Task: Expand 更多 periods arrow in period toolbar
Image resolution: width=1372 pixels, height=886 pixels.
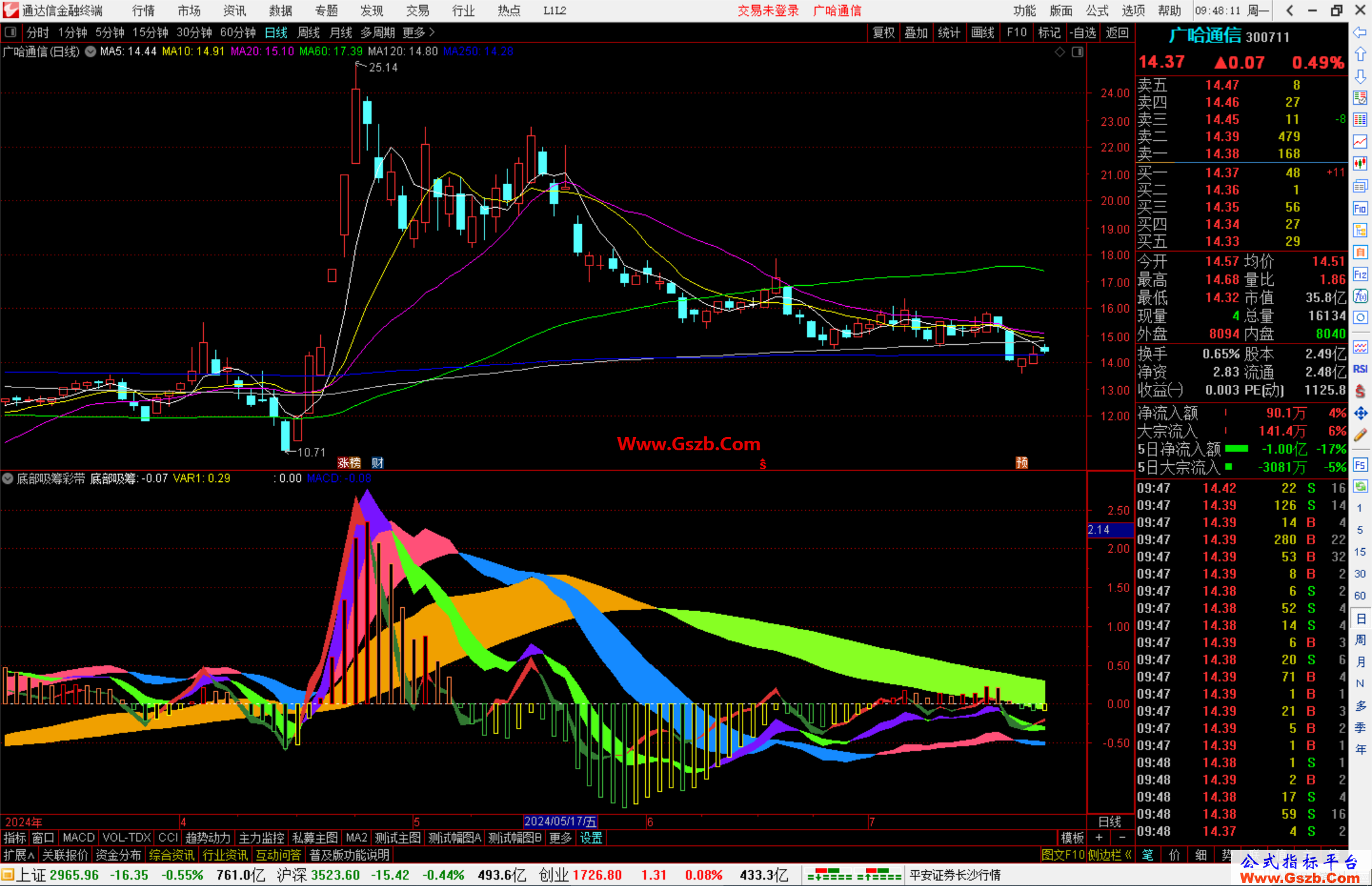Action: click(x=419, y=32)
